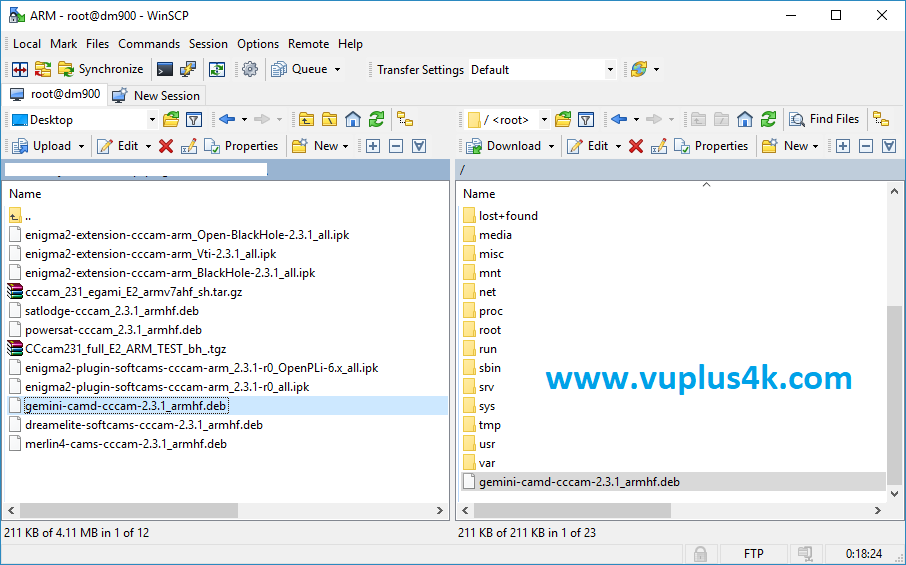Rename selected remote file icon
Viewport: 906px width, 565px height.
tap(659, 146)
